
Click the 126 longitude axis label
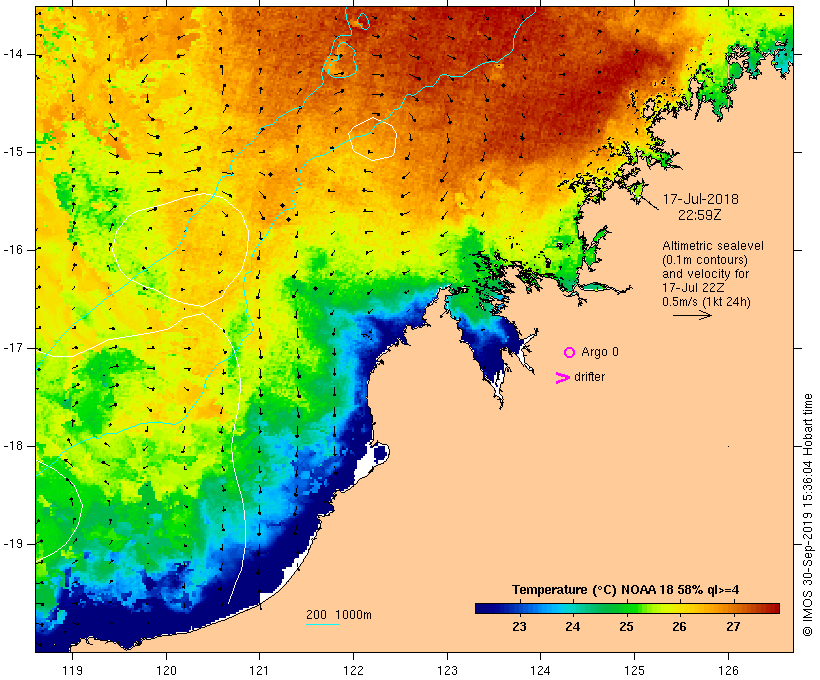728,670
